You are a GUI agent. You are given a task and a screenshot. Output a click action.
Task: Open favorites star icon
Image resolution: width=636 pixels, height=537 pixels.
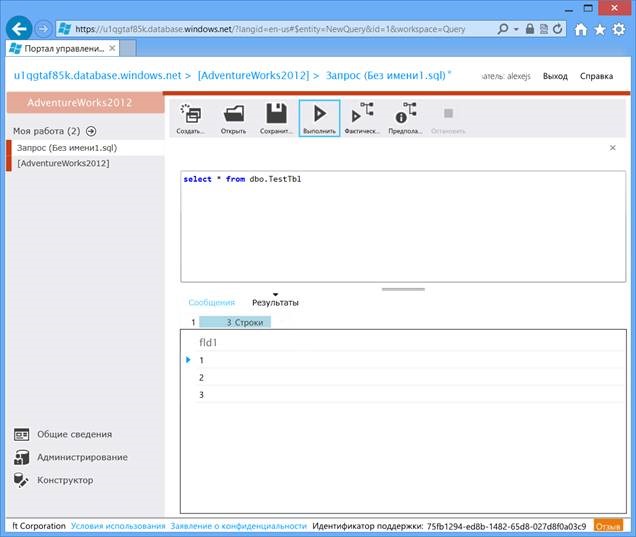pos(600,29)
